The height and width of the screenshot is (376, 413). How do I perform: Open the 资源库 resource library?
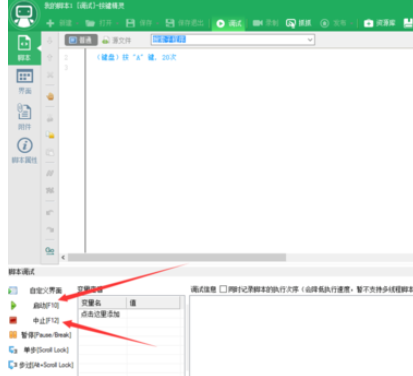click(379, 23)
